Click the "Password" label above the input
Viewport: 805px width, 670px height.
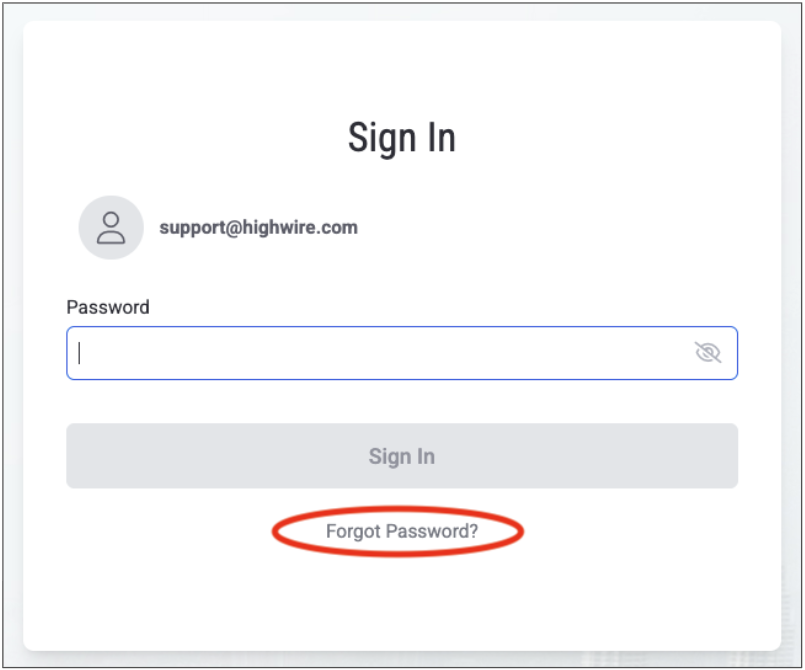[x=108, y=307]
